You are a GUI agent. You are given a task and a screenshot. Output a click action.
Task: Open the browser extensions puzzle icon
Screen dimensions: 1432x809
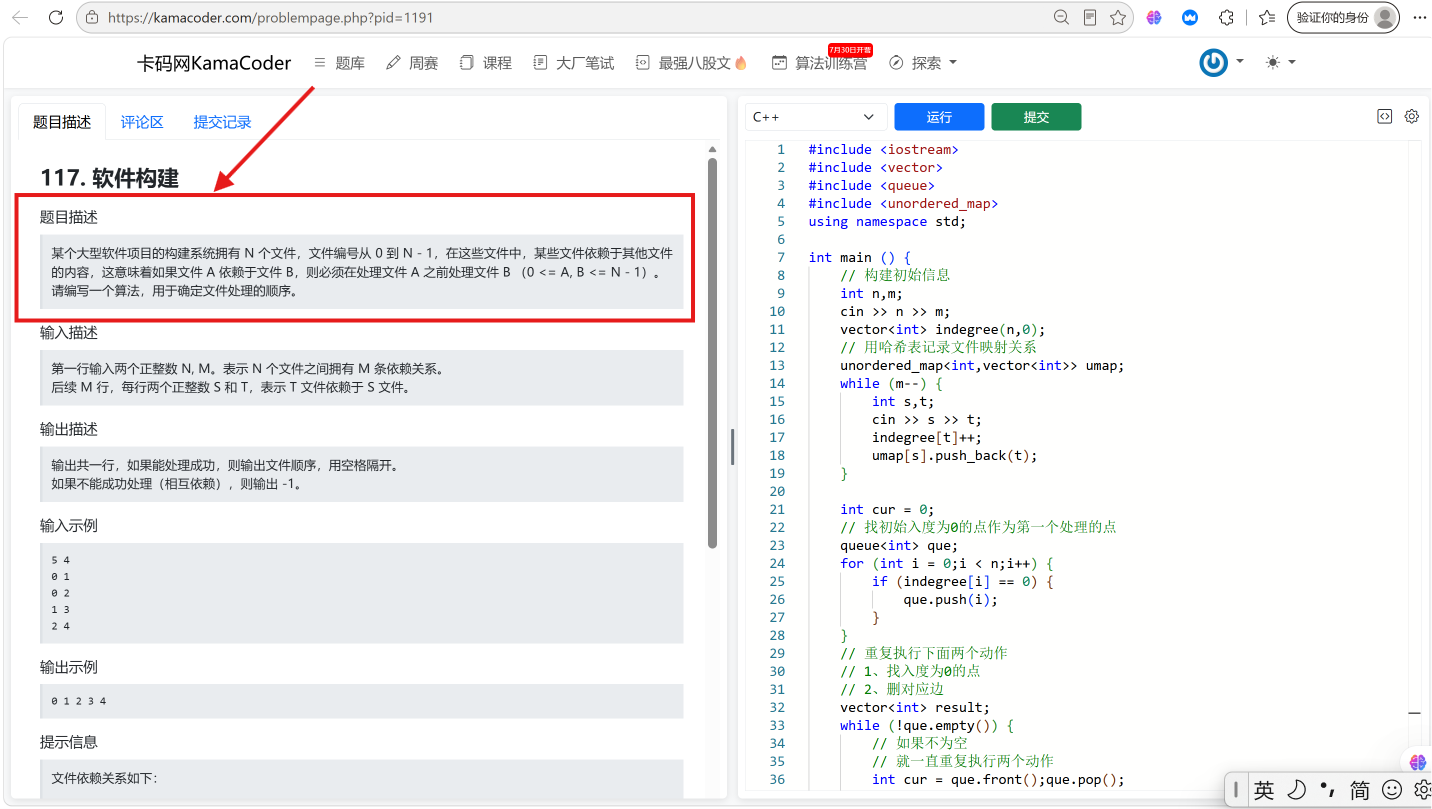tap(1226, 17)
